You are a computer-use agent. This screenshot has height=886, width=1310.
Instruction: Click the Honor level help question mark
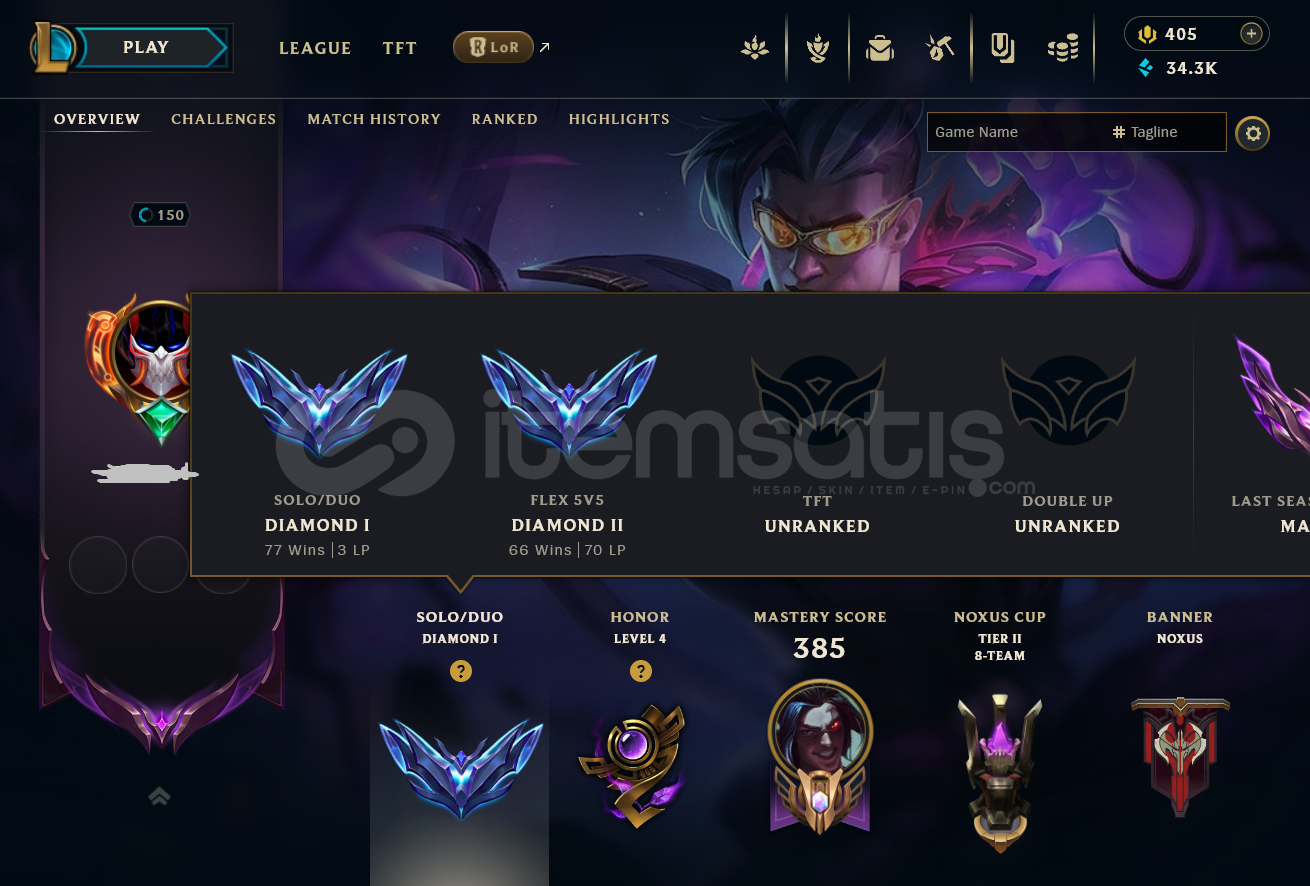[x=641, y=671]
